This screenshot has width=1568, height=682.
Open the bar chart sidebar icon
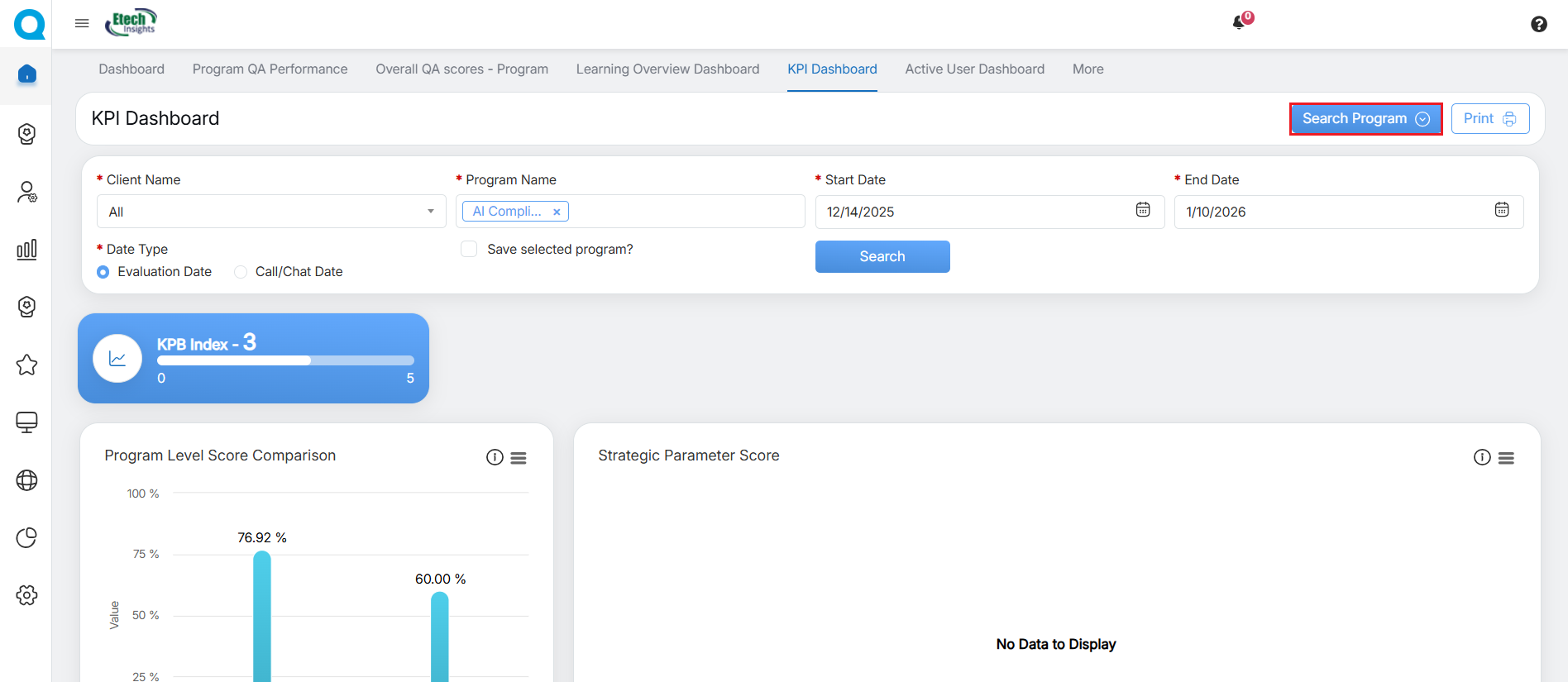(x=26, y=250)
